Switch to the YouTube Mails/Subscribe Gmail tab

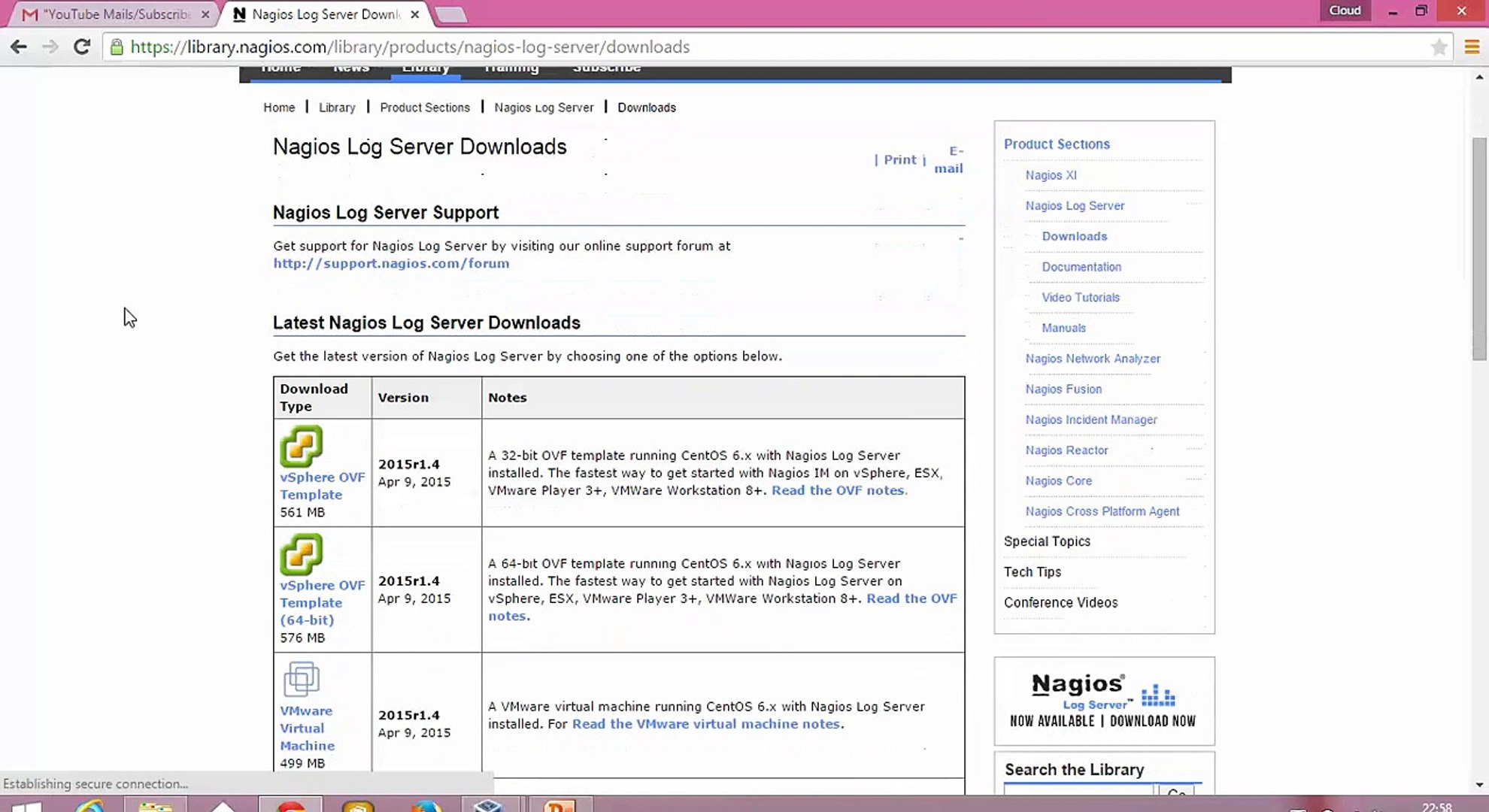click(113, 14)
